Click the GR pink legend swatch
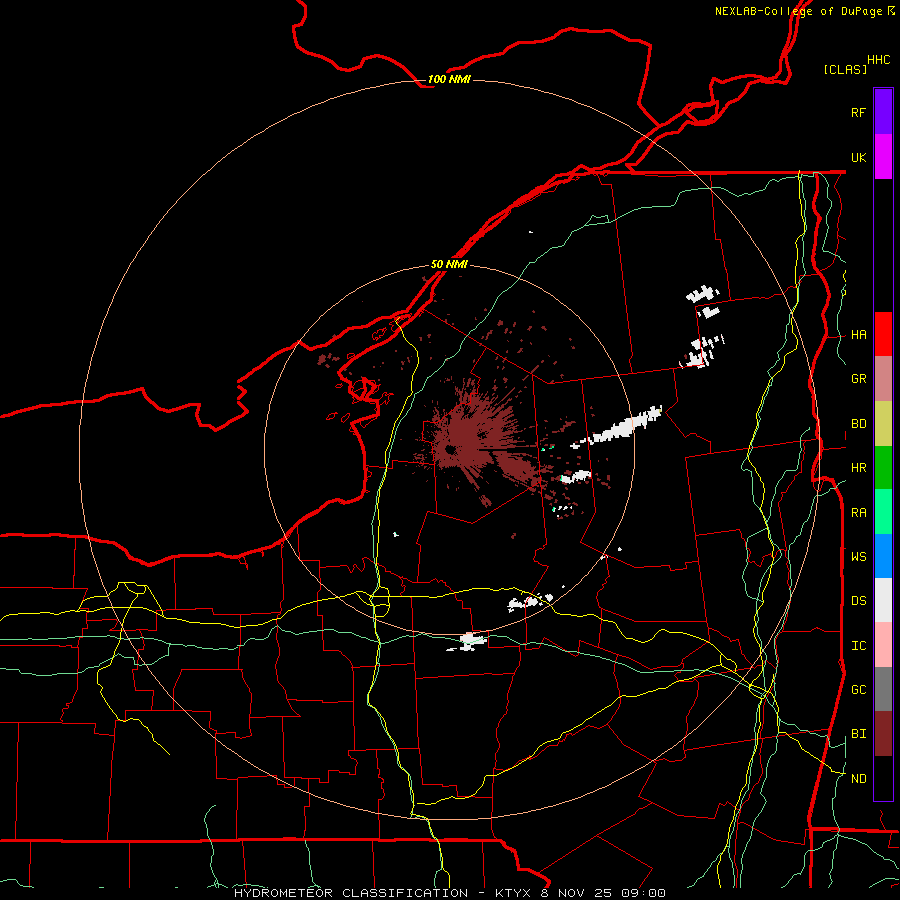The image size is (900, 900). tap(883, 379)
